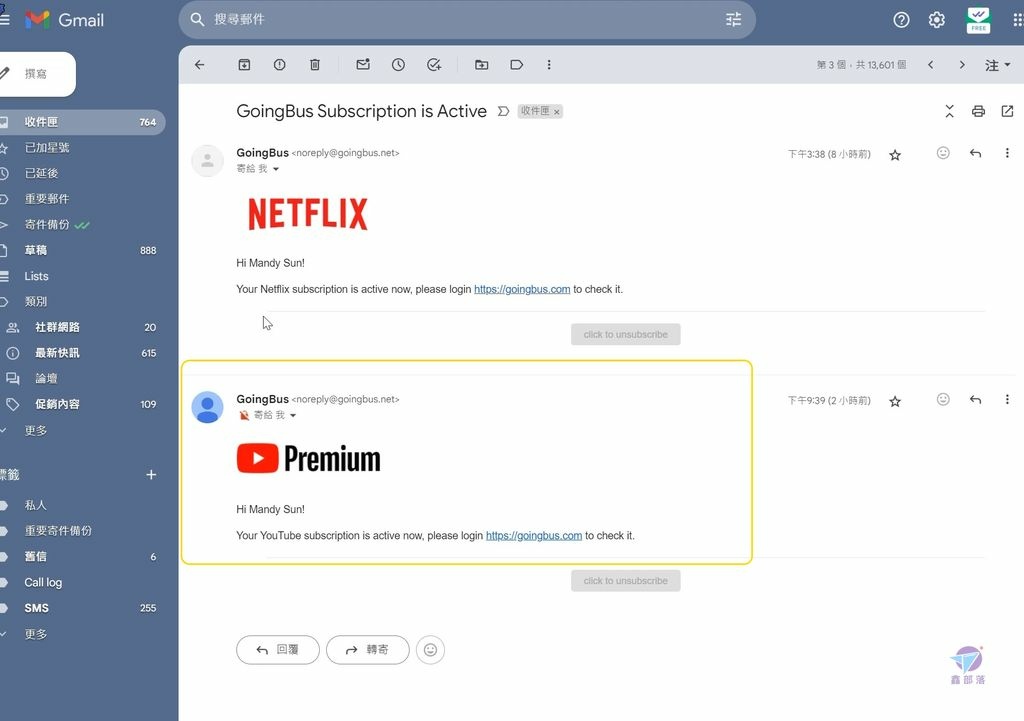Viewport: 1024px width, 721px height.
Task: Open more toolbar options (three dots)
Action: click(x=549, y=65)
